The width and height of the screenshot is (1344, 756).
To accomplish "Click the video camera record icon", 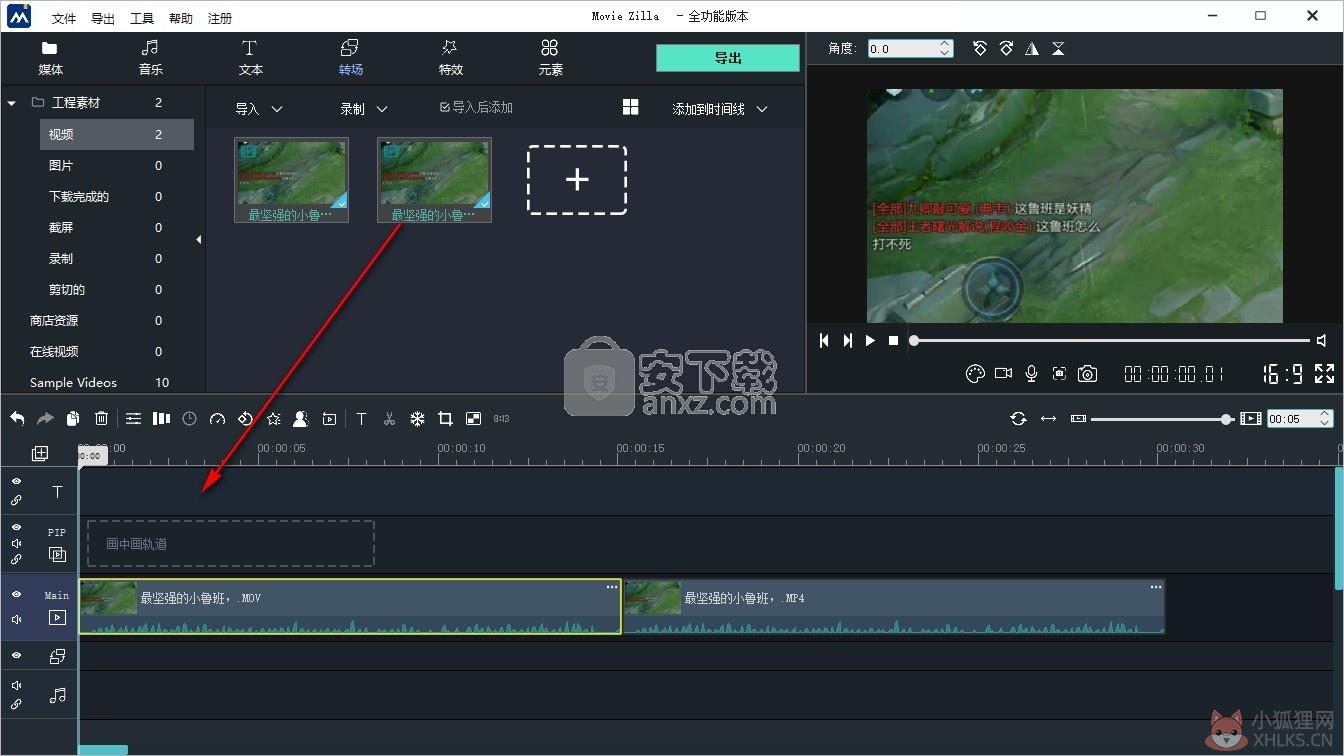I will pyautogui.click(x=1003, y=373).
